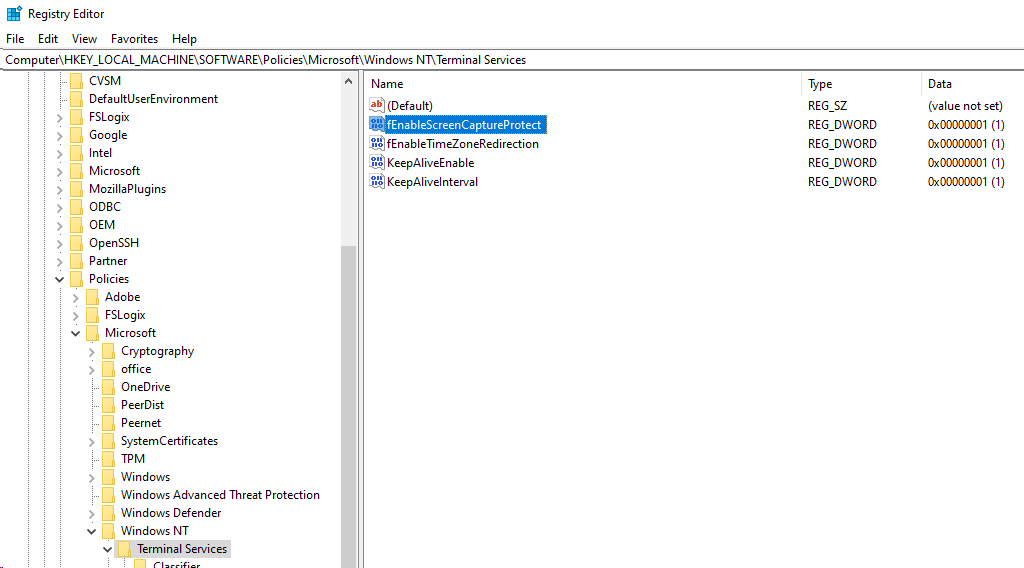Click the DWORD icon beside KeepAliveInterval

pos(377,182)
